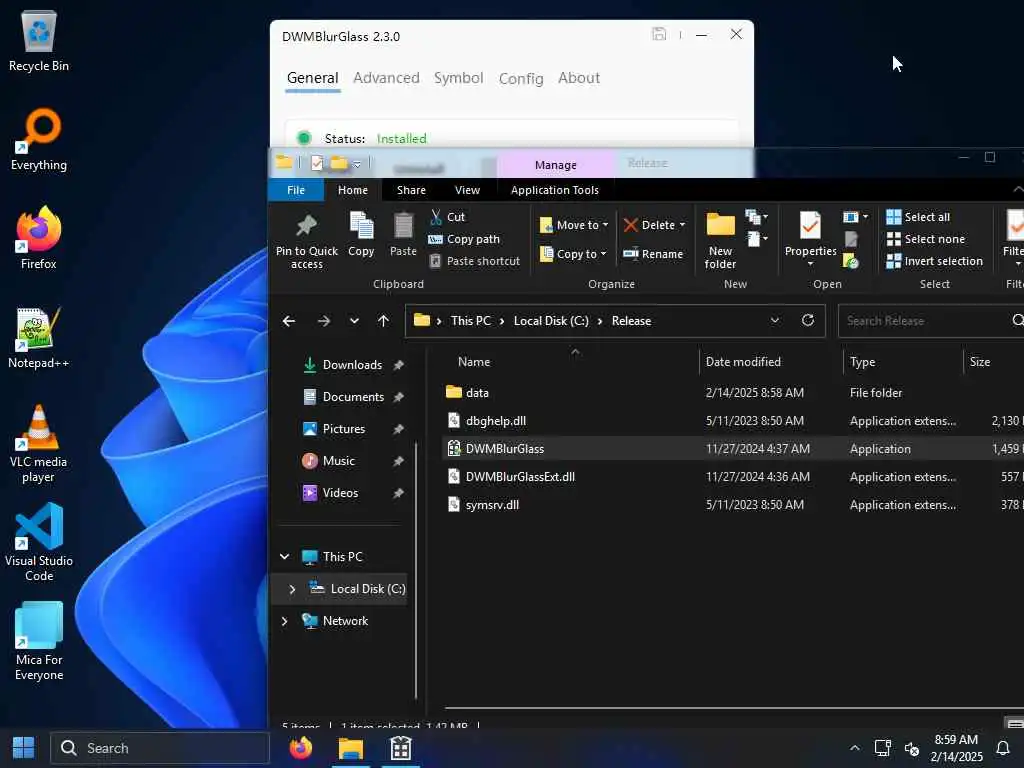Click Local Disk (C:) breadcrumb segment

click(551, 321)
